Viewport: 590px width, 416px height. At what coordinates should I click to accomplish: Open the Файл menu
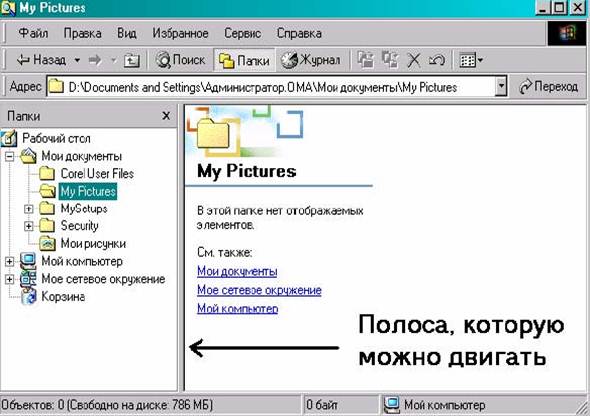33,33
